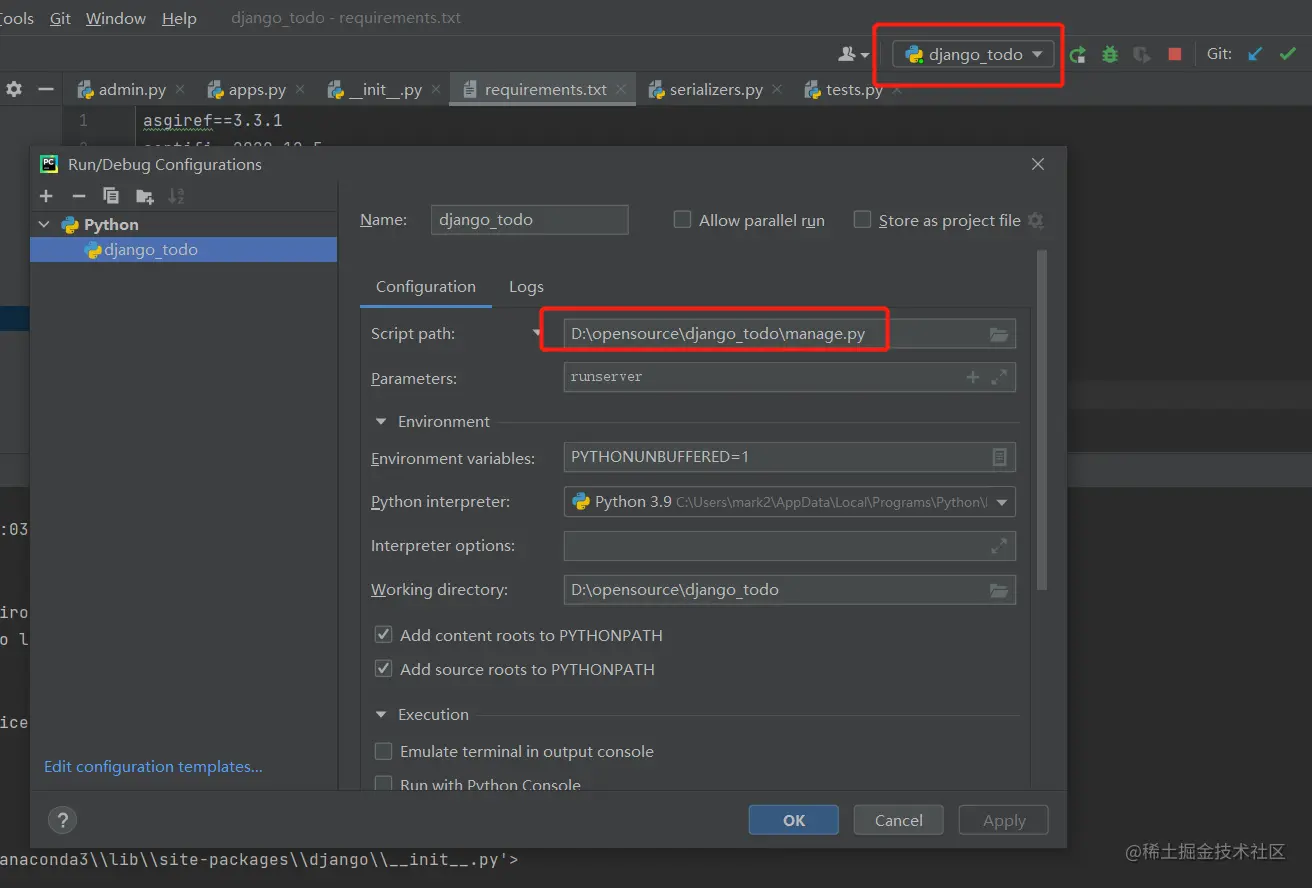Enable Allow parallel run
The image size is (1312, 888).
click(x=682, y=220)
